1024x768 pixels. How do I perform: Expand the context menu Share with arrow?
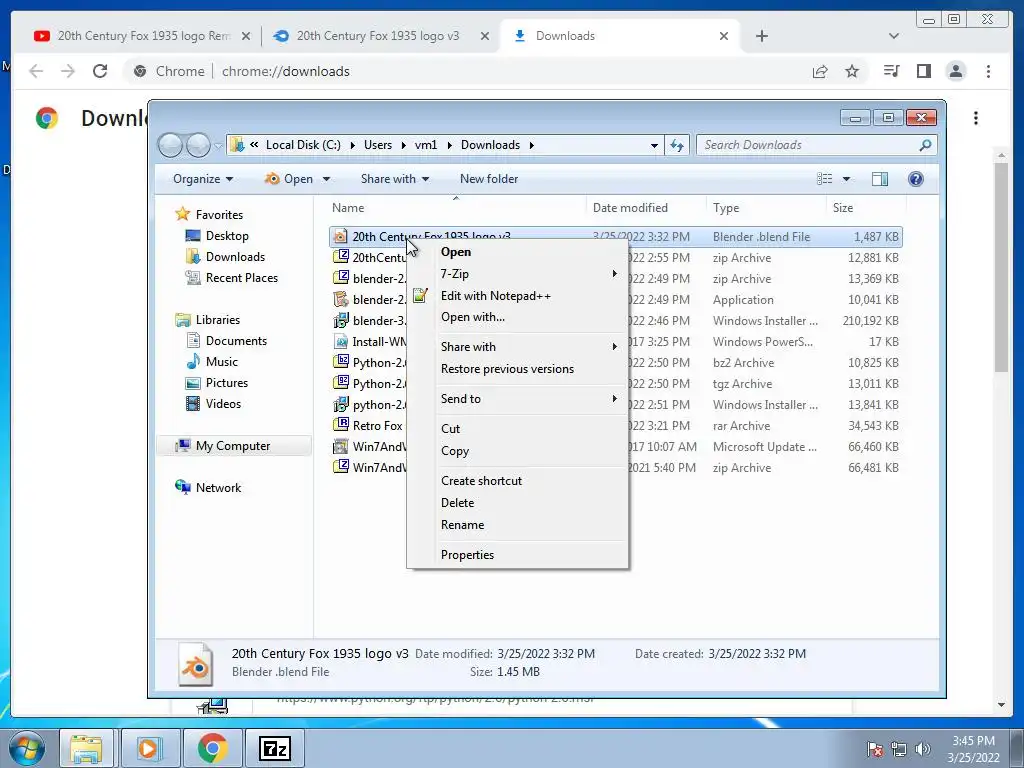tap(614, 347)
